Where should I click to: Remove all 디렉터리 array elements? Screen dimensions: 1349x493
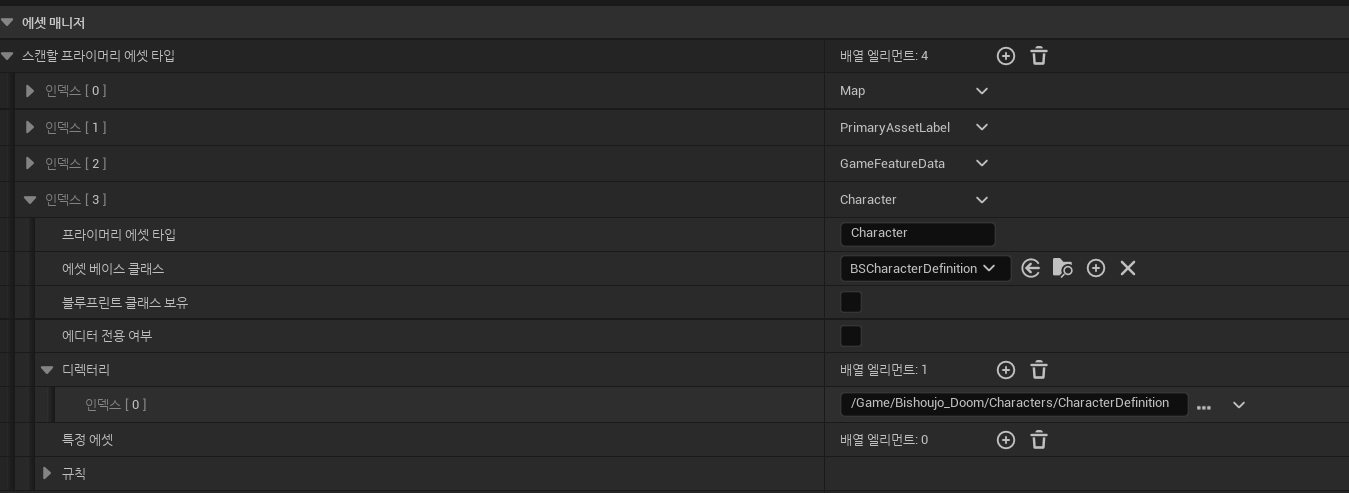[1039, 370]
